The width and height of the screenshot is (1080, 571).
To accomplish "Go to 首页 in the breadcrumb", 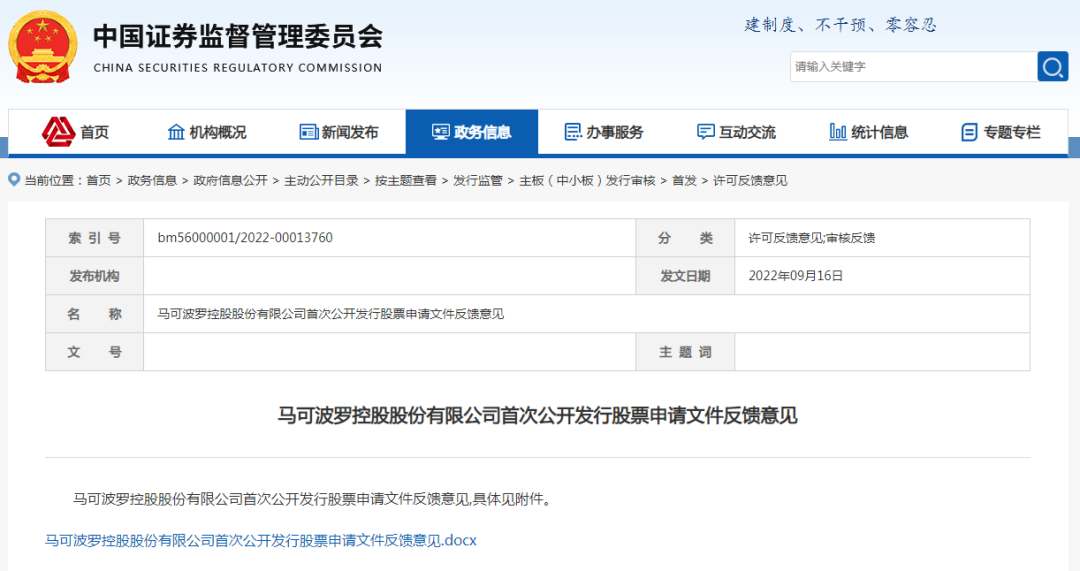I will (x=98, y=180).
